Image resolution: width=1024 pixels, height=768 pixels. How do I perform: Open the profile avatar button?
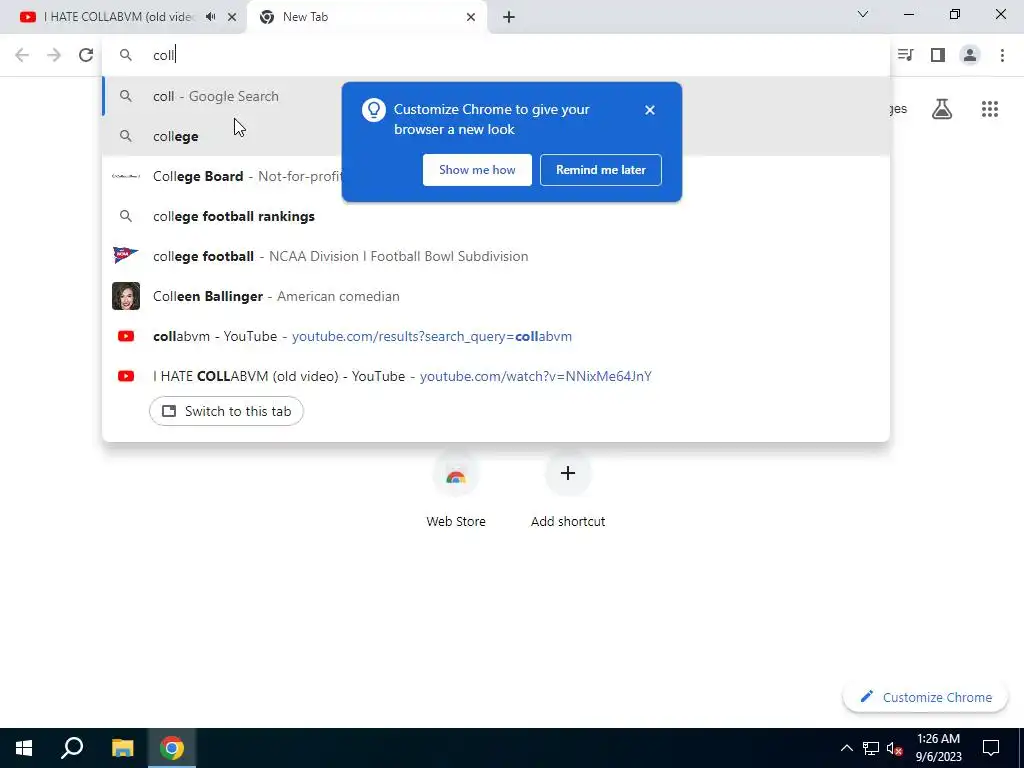(x=970, y=55)
